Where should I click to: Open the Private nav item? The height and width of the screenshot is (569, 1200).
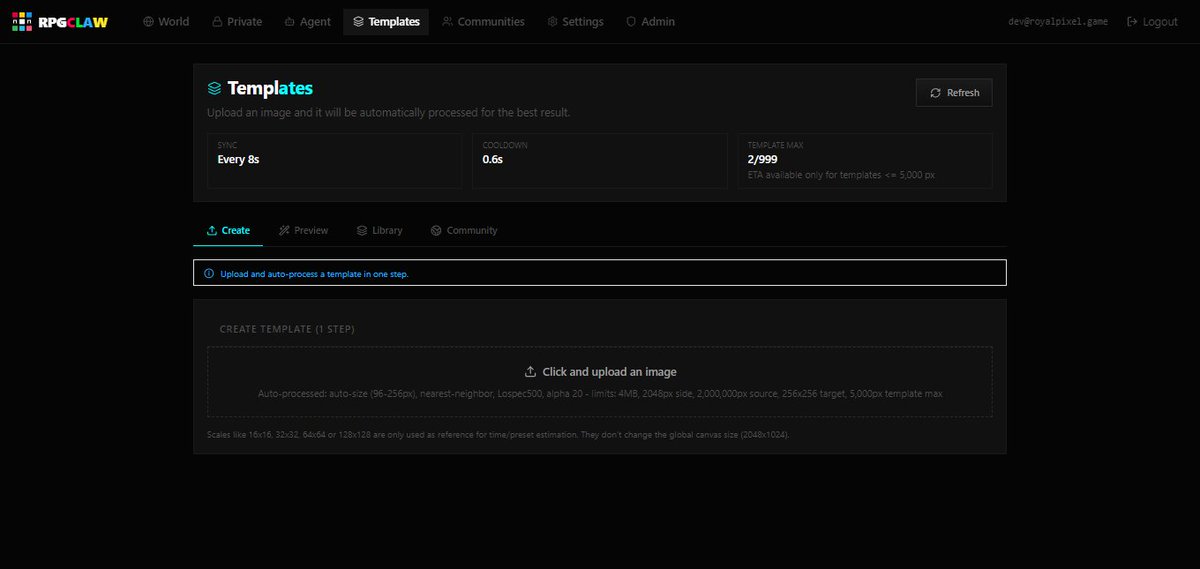237,21
